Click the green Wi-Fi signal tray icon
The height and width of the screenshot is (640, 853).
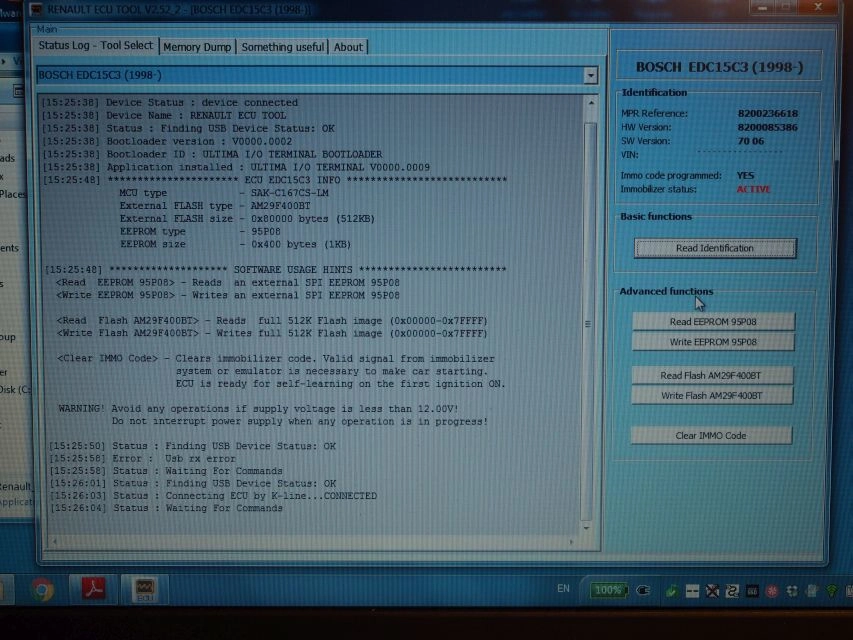pyautogui.click(x=832, y=590)
